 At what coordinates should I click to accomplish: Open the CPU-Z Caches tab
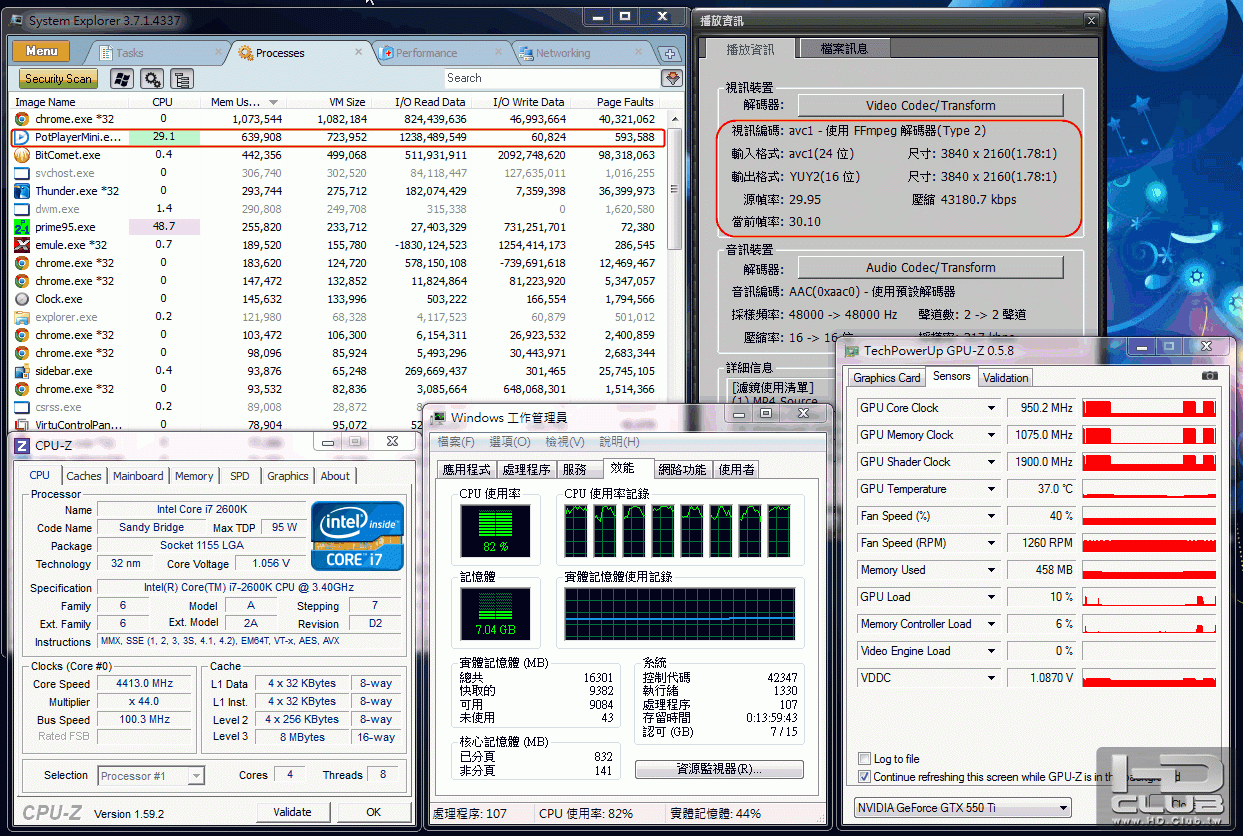84,476
